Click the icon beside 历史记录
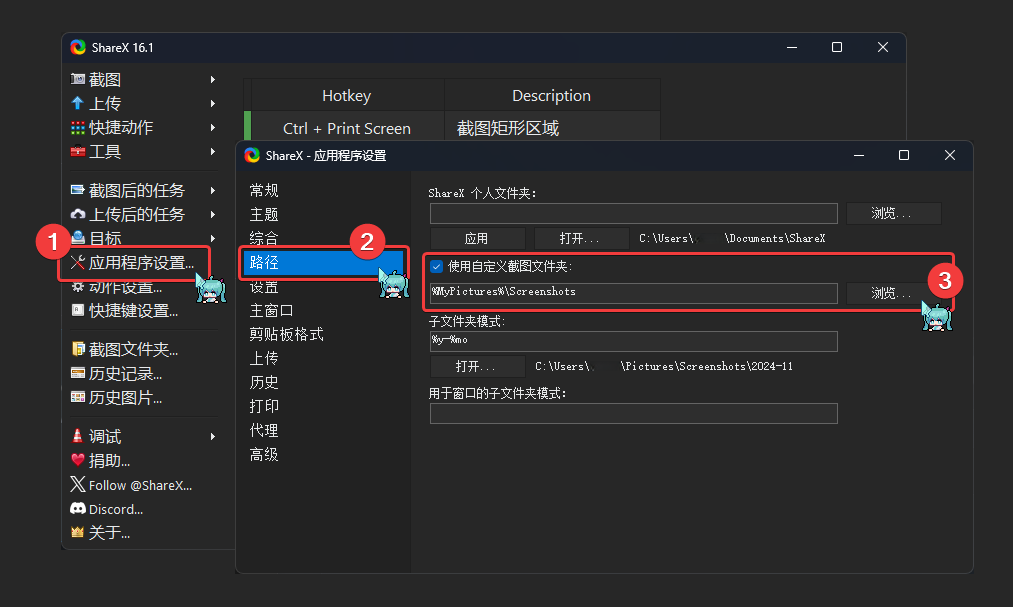 (78, 373)
